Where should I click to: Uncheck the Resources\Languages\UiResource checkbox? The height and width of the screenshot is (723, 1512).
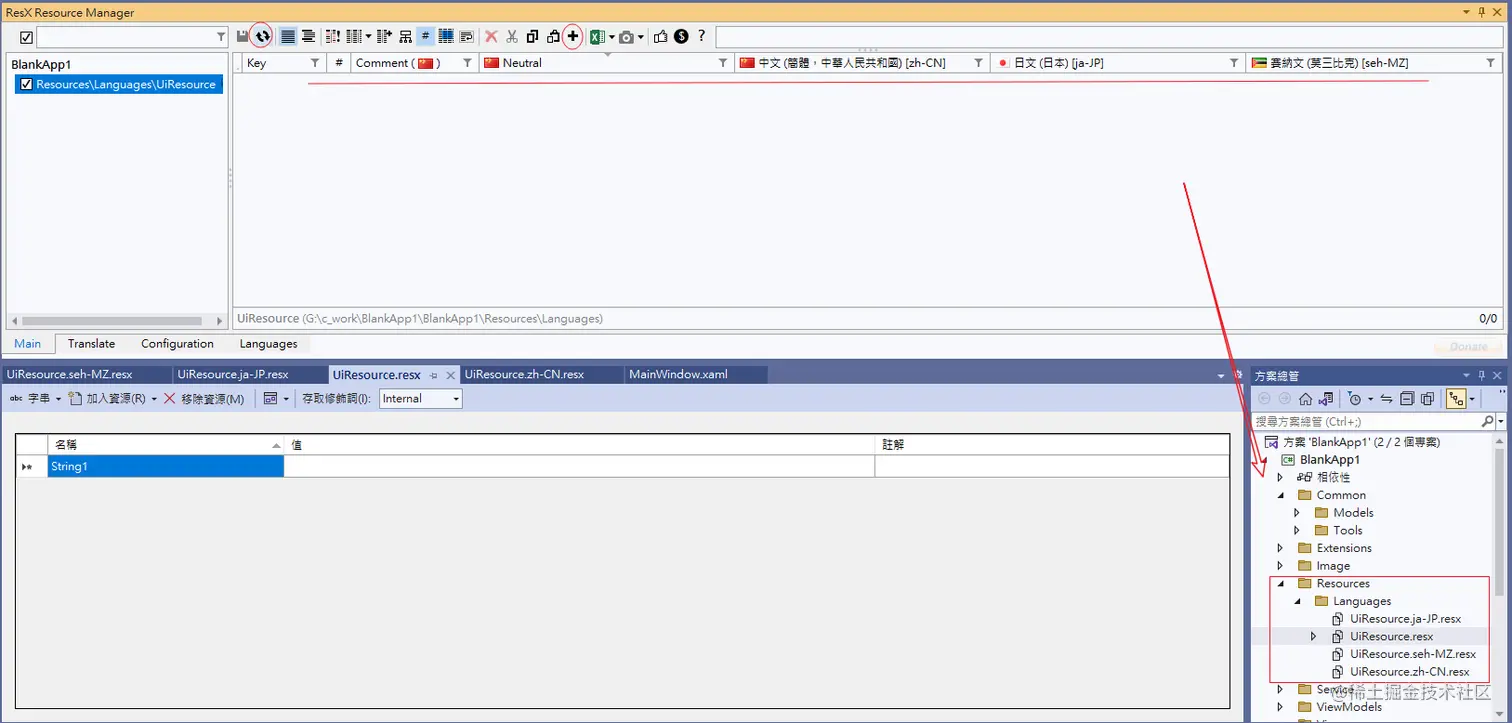click(26, 85)
